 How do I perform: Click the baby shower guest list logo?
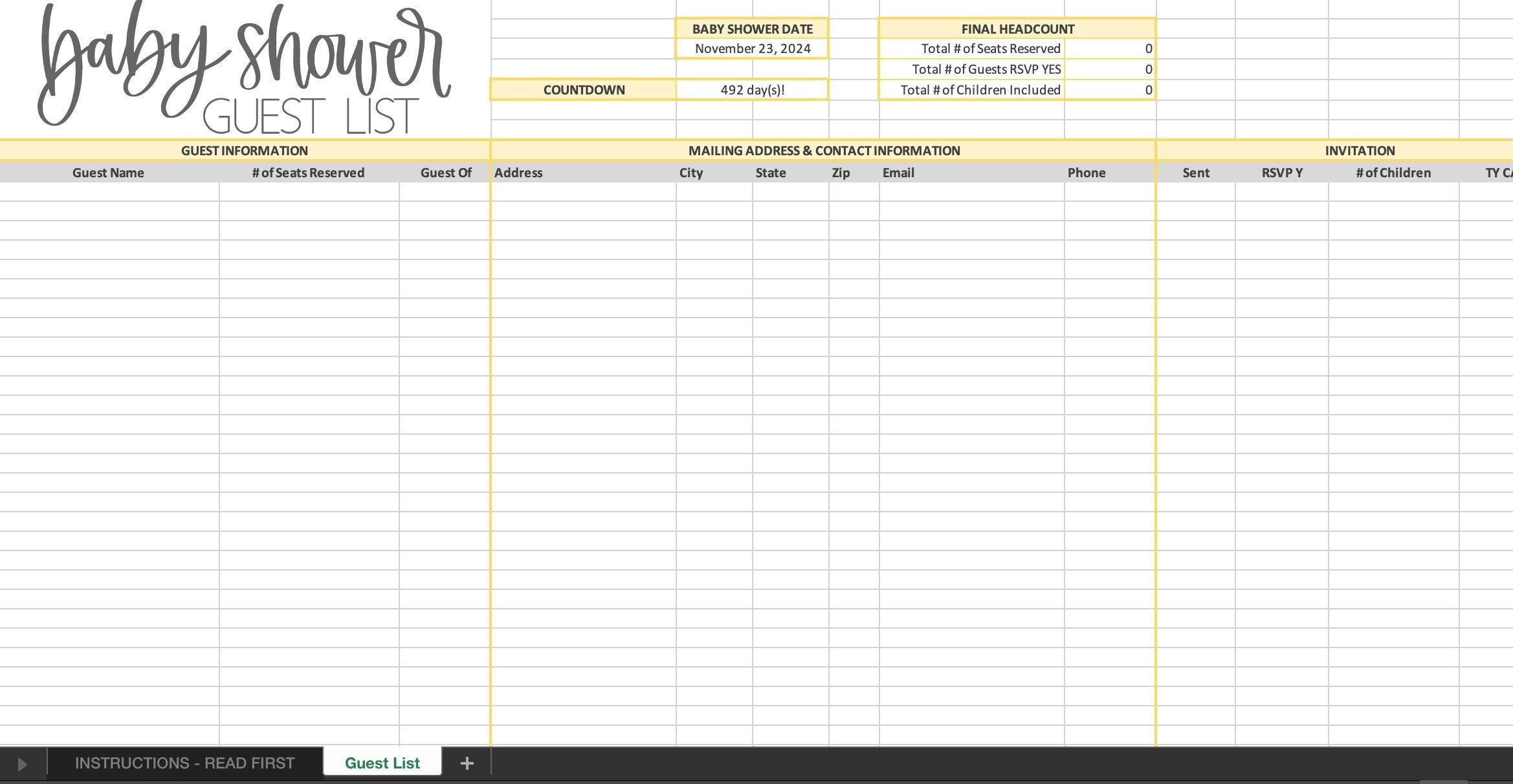tap(243, 68)
